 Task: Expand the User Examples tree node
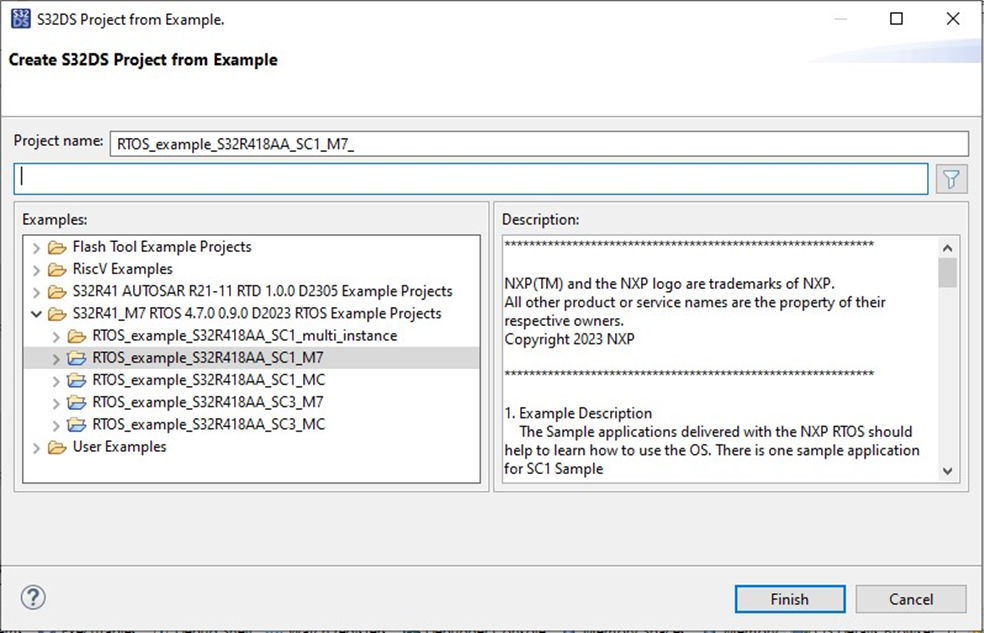36,447
